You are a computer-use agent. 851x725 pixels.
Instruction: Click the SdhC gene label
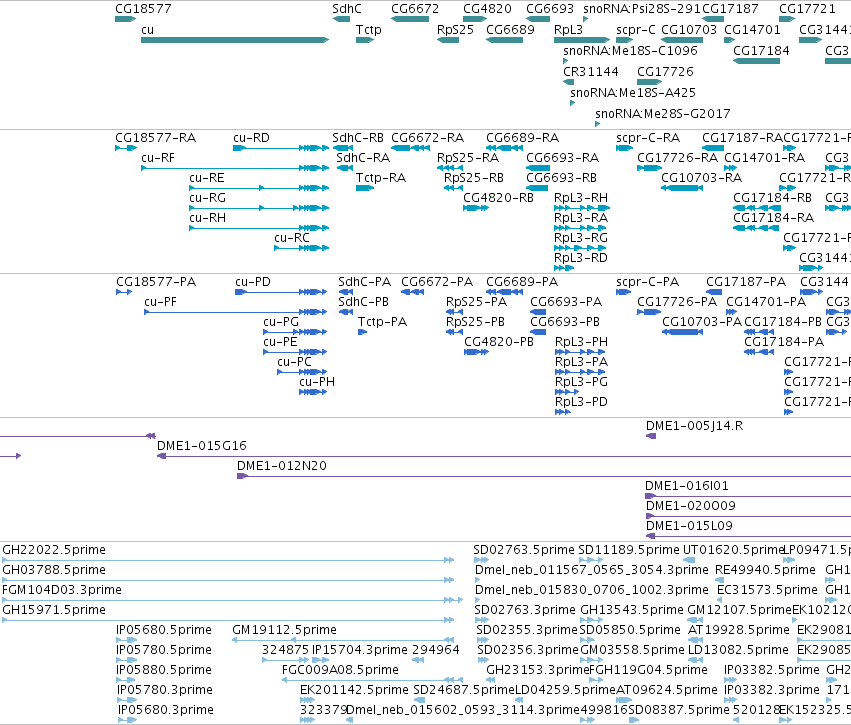tap(347, 9)
